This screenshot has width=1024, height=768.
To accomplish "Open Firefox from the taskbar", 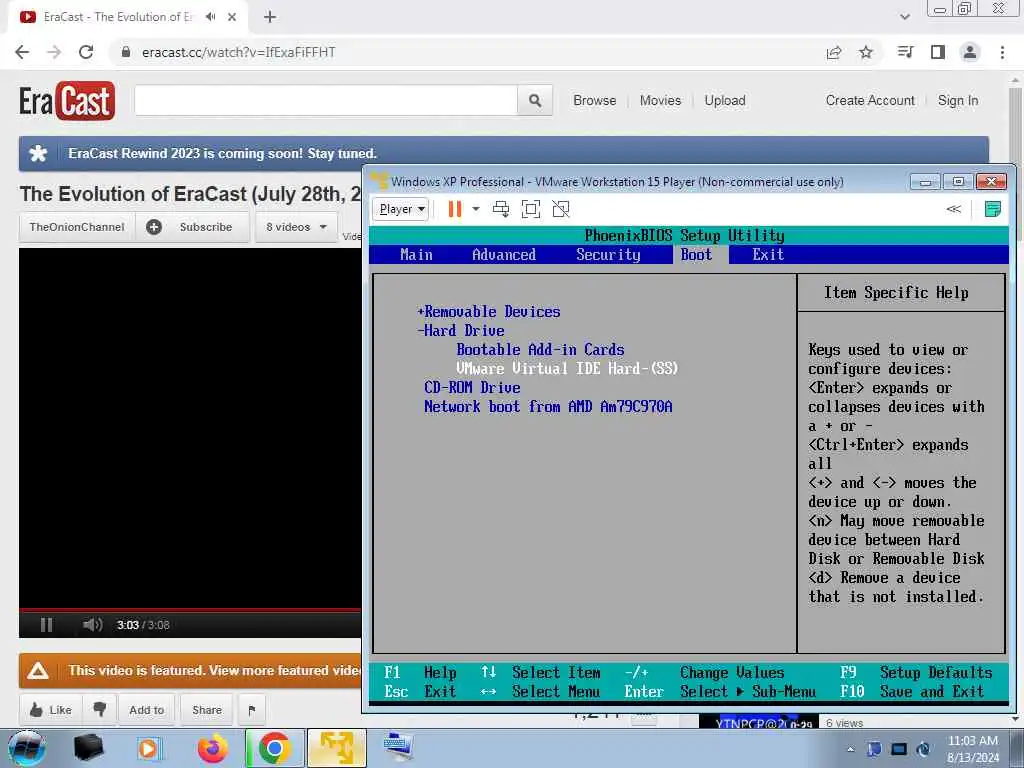I will click(x=213, y=748).
